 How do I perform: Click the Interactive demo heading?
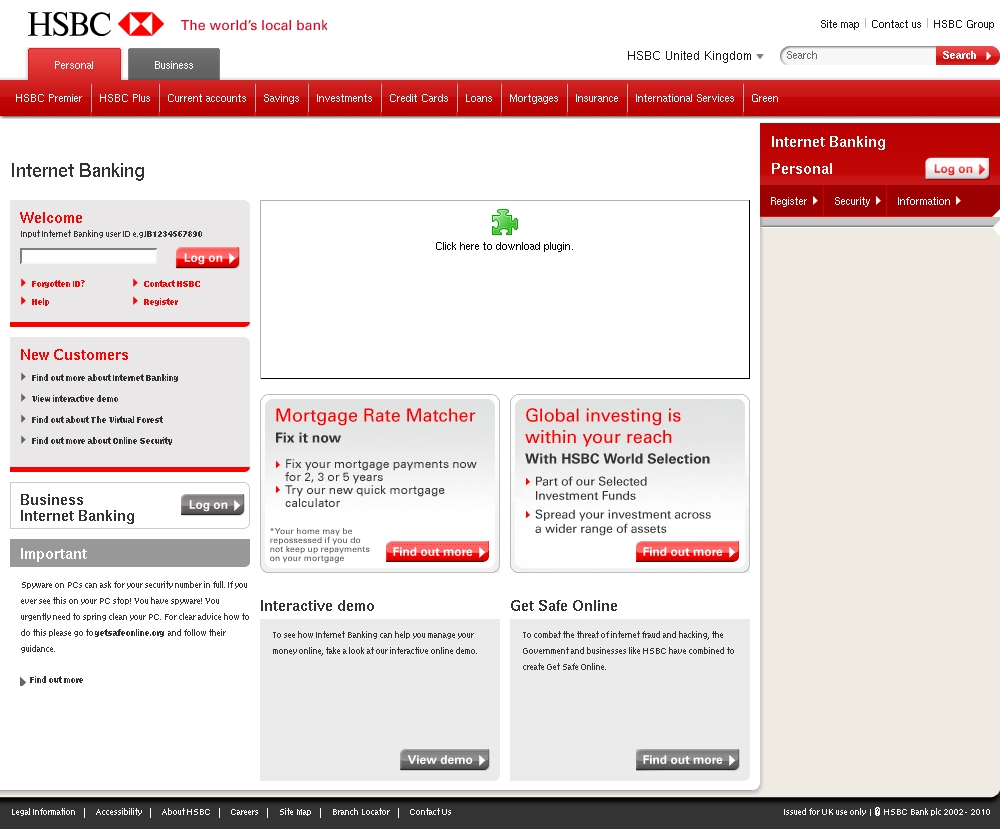pyautogui.click(x=317, y=605)
